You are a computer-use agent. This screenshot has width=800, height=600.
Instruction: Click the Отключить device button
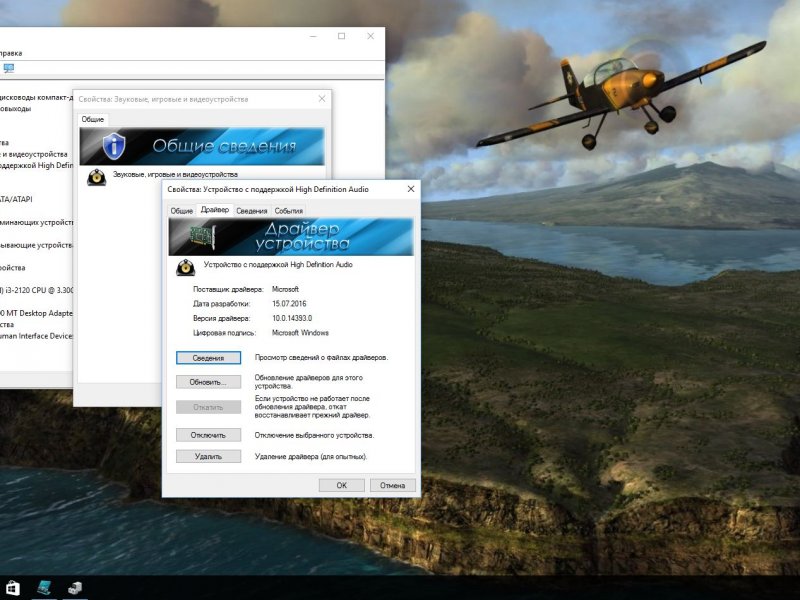point(208,435)
